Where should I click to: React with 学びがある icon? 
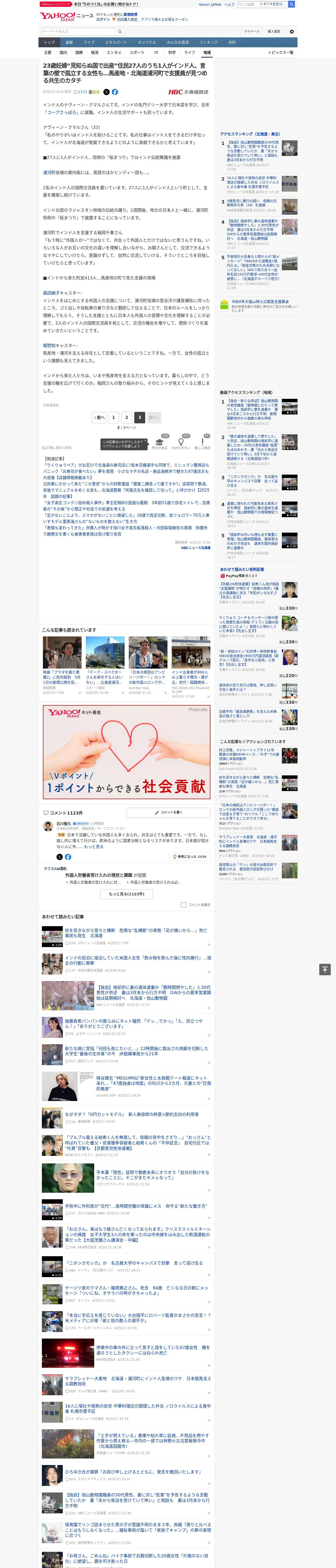click(160, 442)
